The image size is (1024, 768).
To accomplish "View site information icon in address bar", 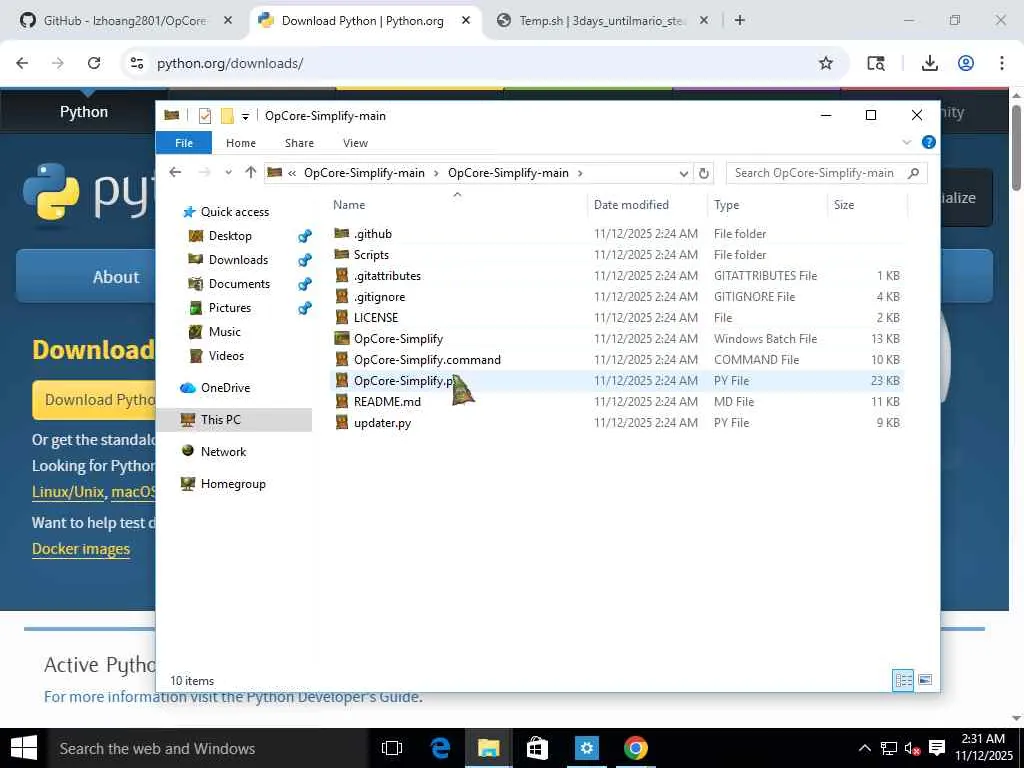I will pos(136,63).
